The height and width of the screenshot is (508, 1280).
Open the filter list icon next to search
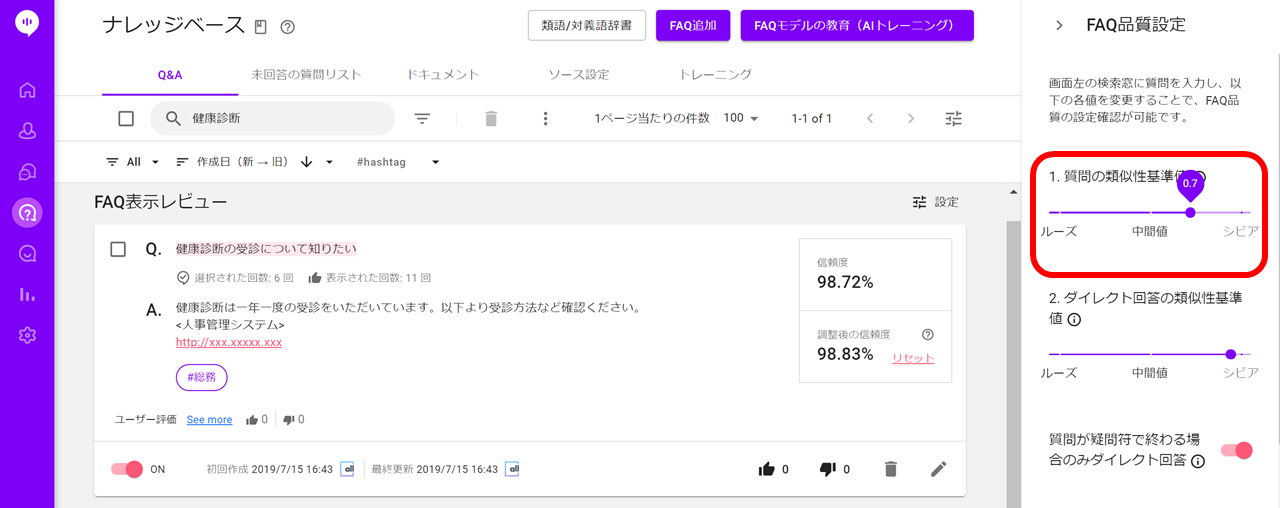tap(422, 119)
